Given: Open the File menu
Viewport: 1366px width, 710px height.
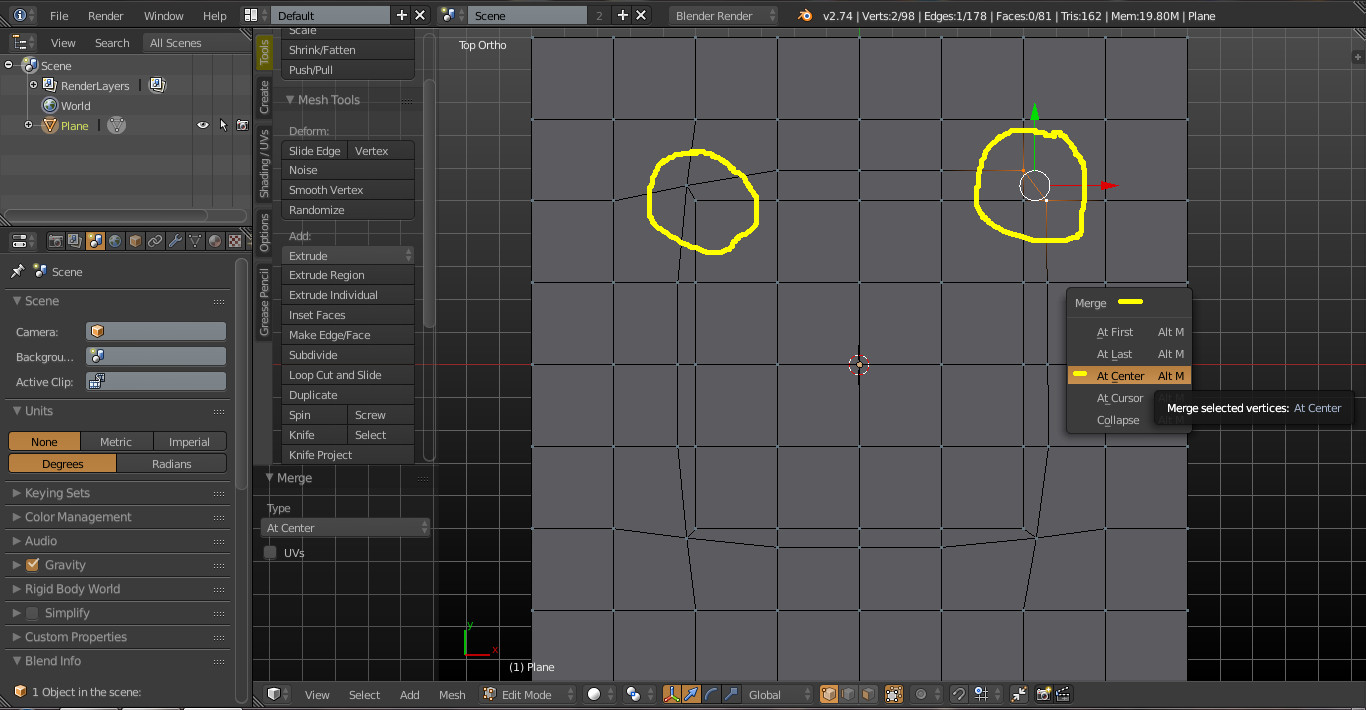Looking at the screenshot, I should click(59, 16).
